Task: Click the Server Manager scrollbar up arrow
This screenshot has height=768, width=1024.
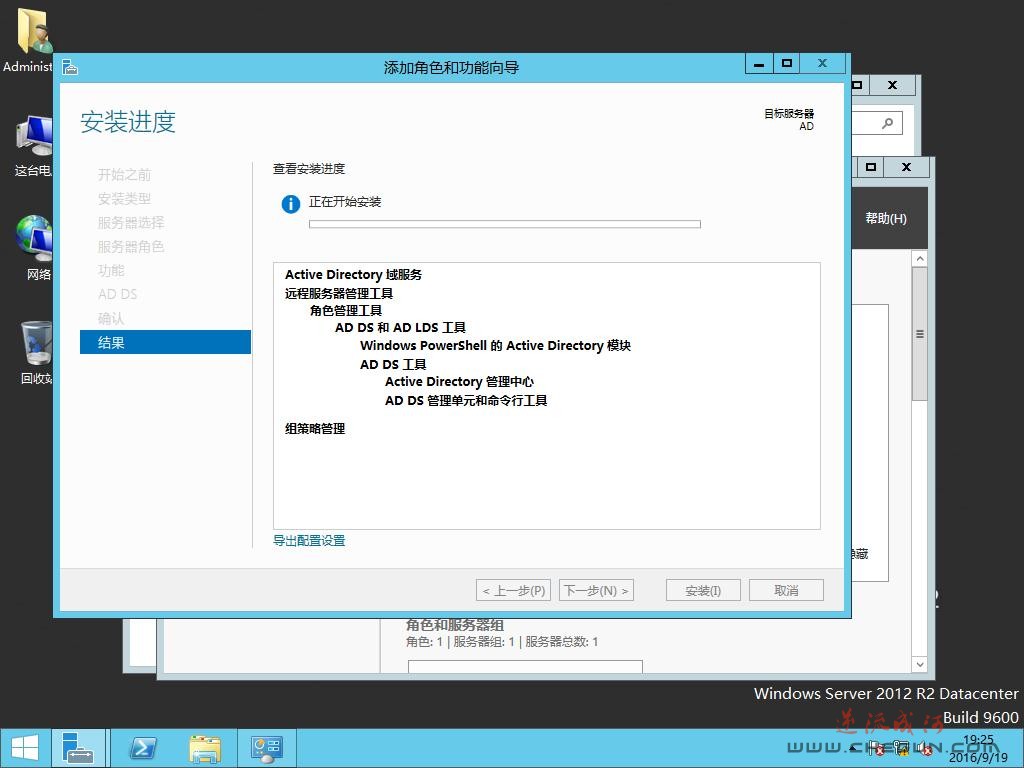Action: [x=920, y=259]
